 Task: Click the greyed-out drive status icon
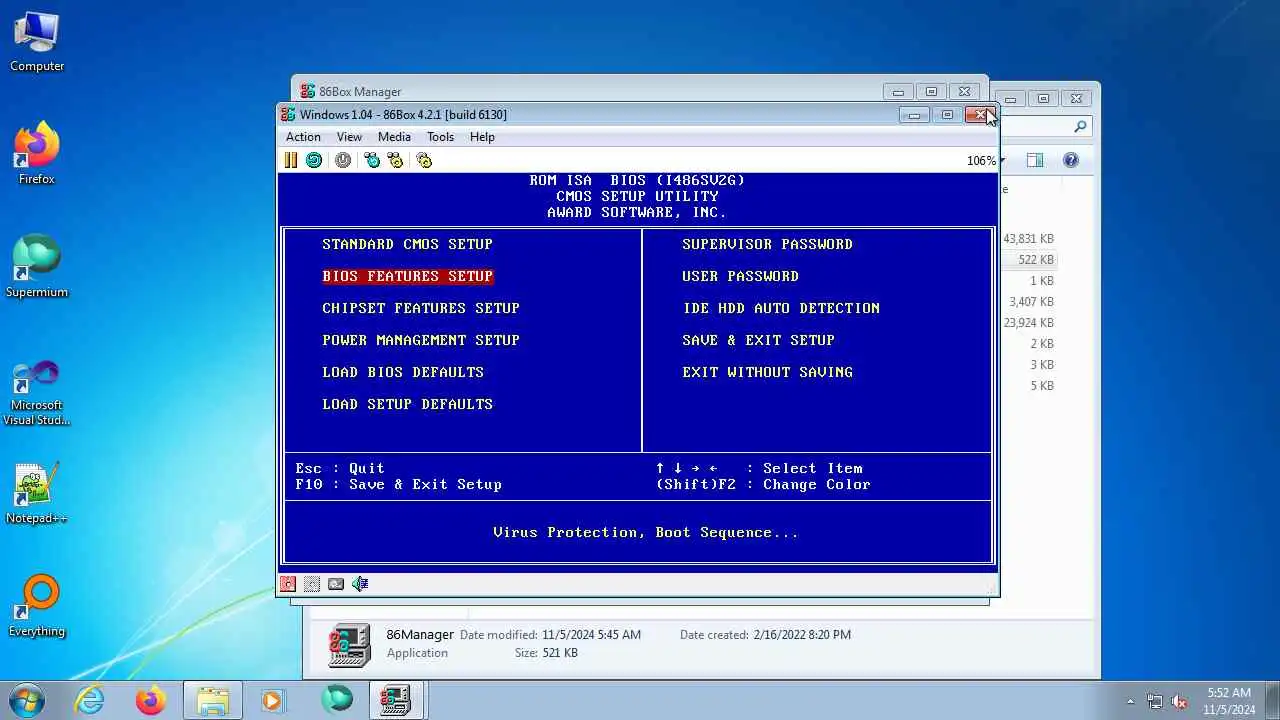[312, 584]
